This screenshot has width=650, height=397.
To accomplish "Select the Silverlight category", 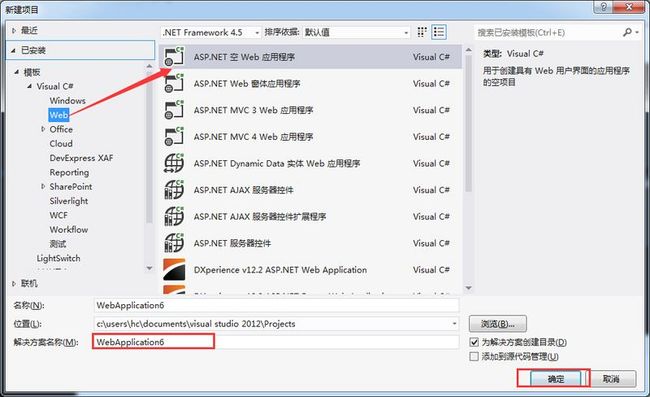I will pyautogui.click(x=69, y=201).
